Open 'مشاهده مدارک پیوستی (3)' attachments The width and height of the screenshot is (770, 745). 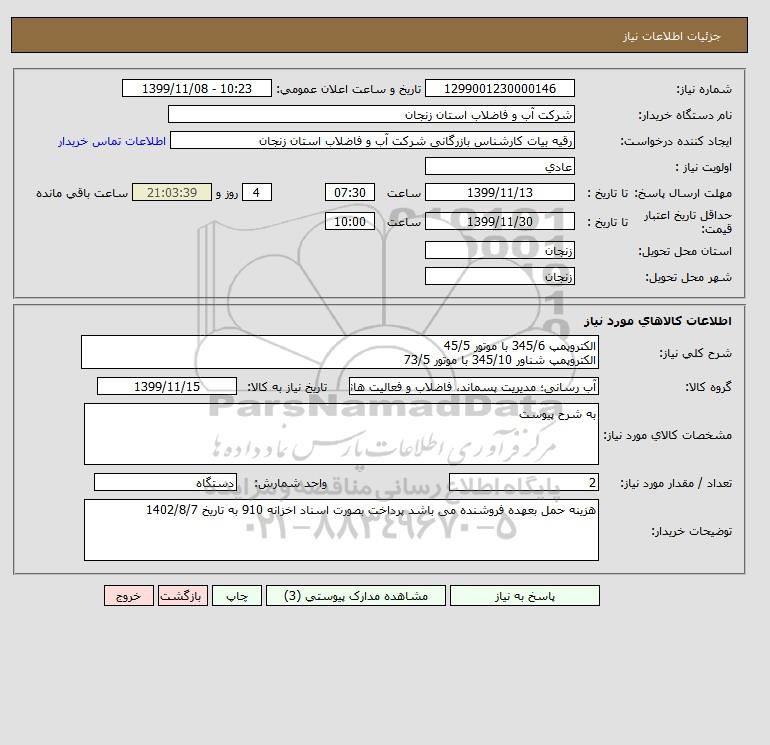coord(356,596)
